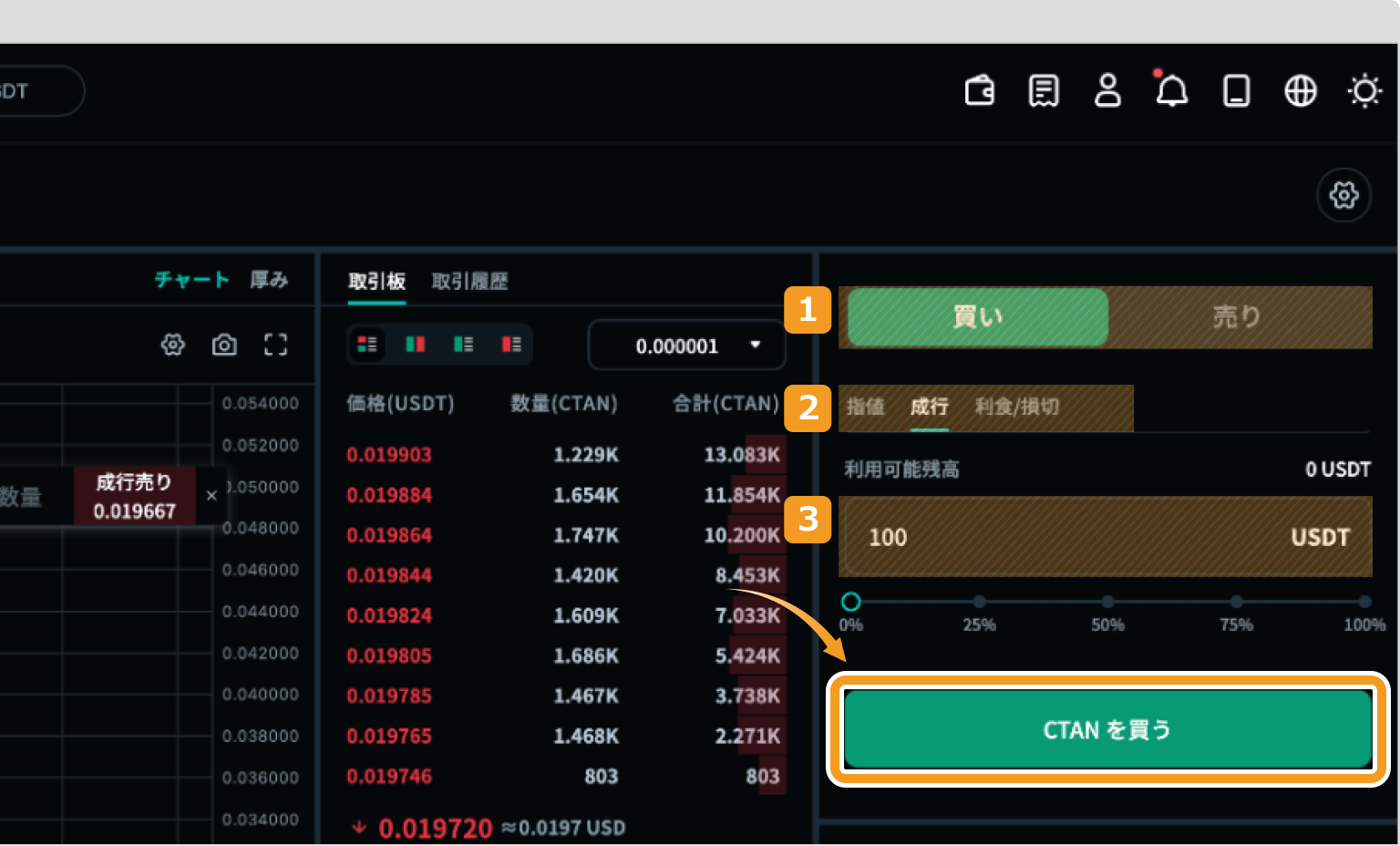Open the orders list icon

1044,91
